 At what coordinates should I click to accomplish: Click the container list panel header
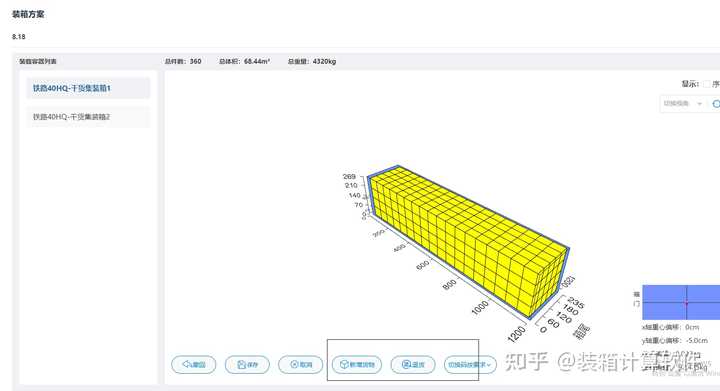coord(38,61)
